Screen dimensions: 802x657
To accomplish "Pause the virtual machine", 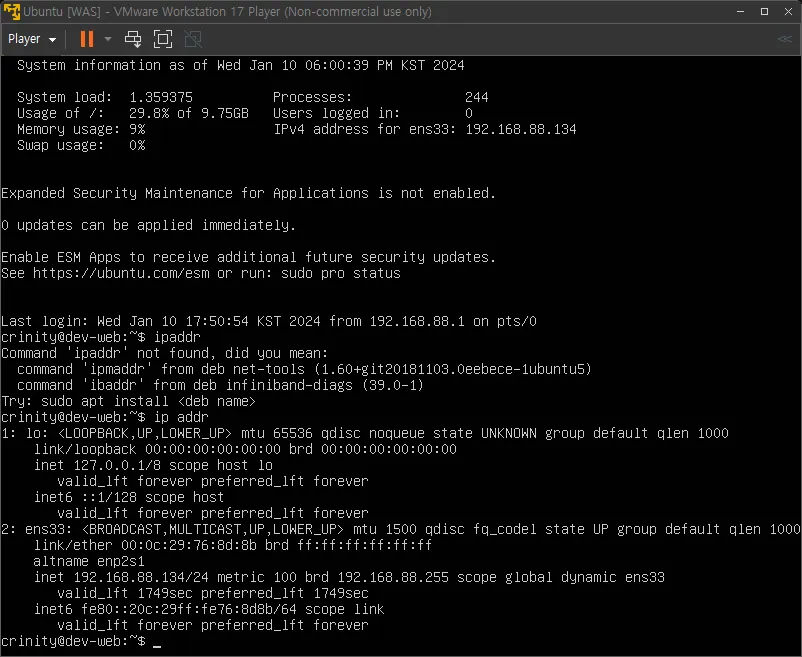I will pyautogui.click(x=87, y=39).
